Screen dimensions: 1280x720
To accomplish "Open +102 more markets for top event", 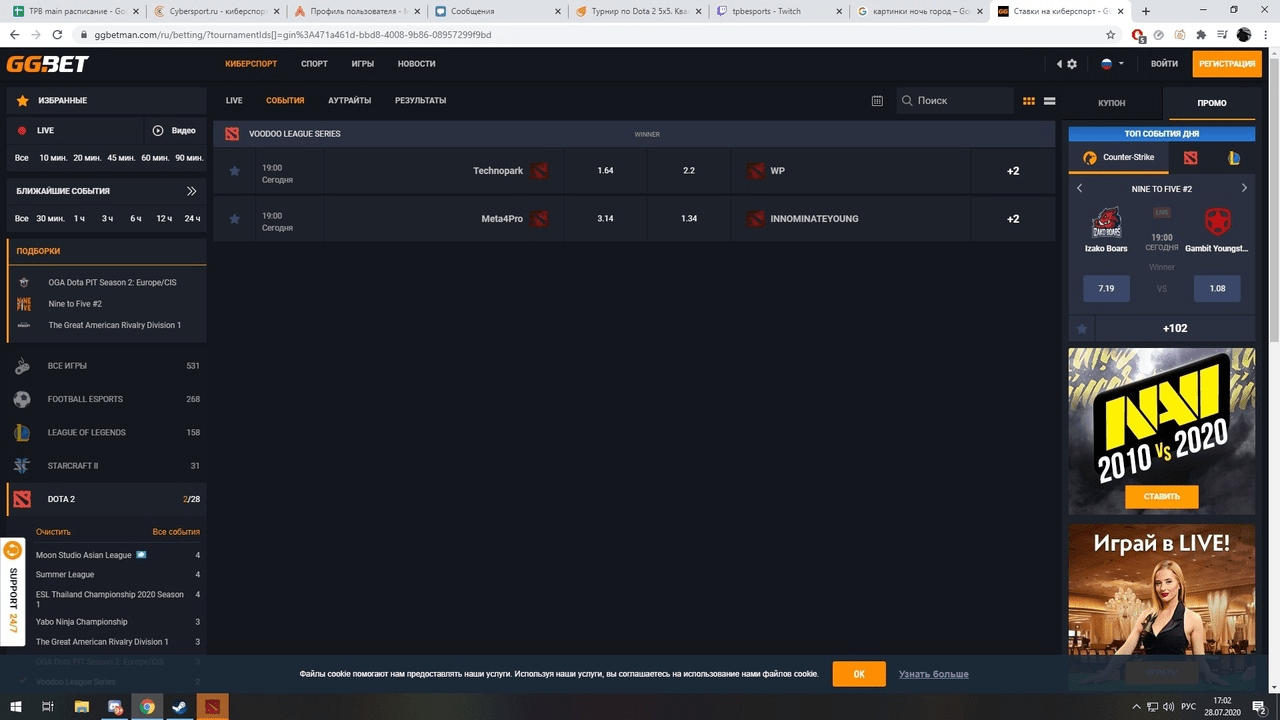I will click(x=1175, y=329).
